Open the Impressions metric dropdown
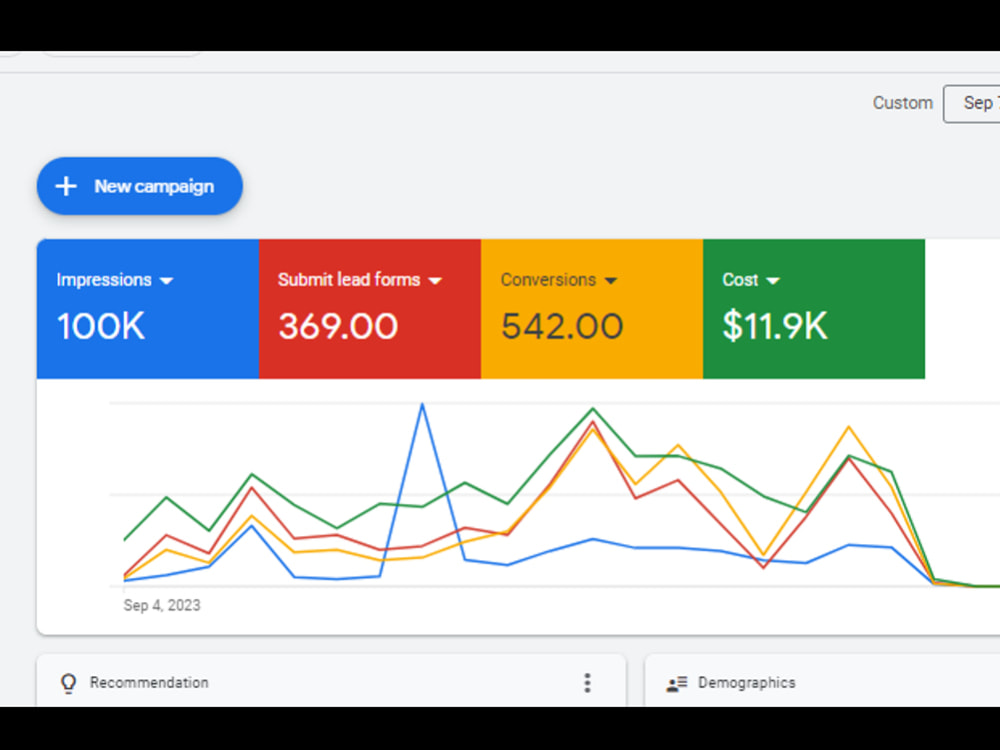The height and width of the screenshot is (750, 1000). (166, 281)
